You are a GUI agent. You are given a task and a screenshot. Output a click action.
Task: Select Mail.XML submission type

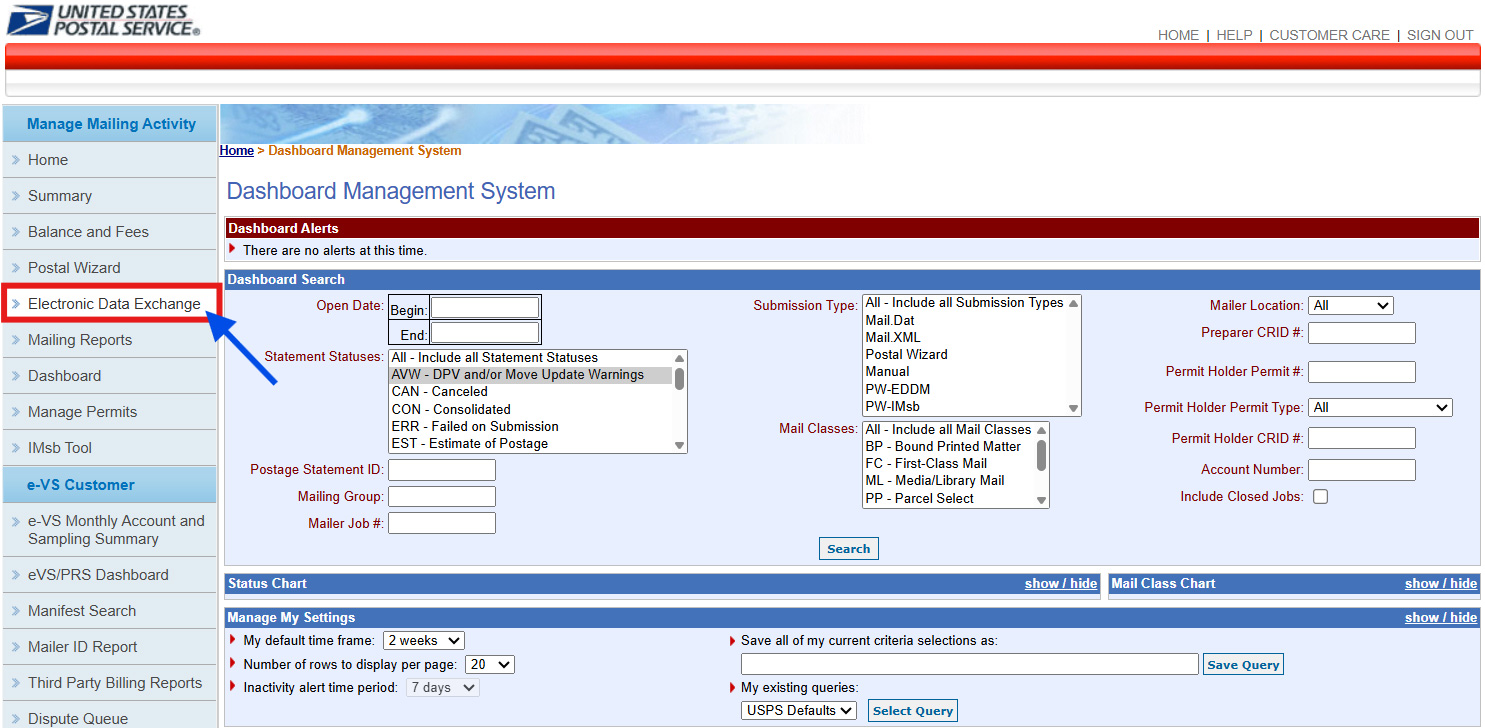[x=964, y=338]
